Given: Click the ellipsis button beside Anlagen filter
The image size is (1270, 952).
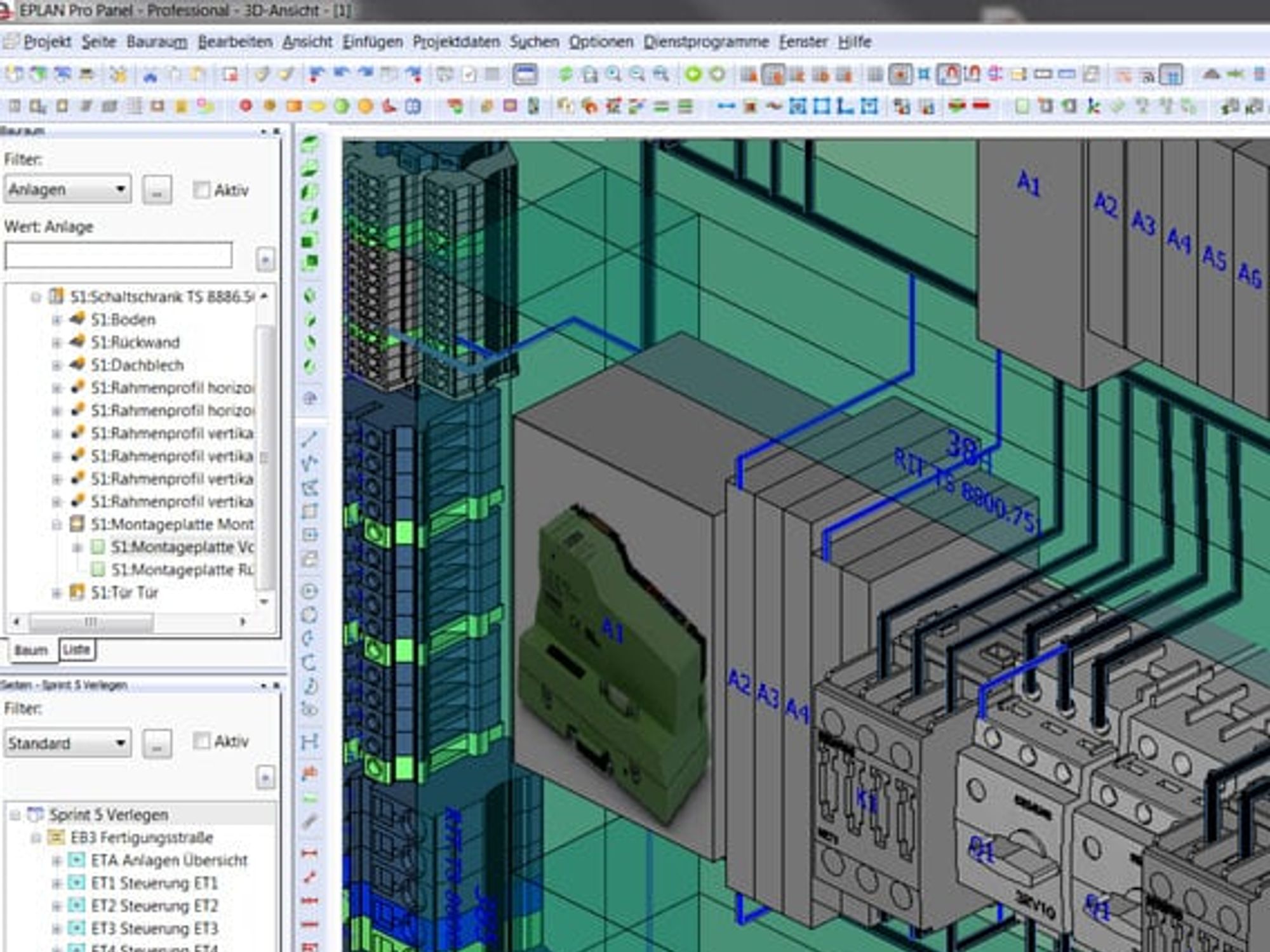Looking at the screenshot, I should pyautogui.click(x=157, y=190).
